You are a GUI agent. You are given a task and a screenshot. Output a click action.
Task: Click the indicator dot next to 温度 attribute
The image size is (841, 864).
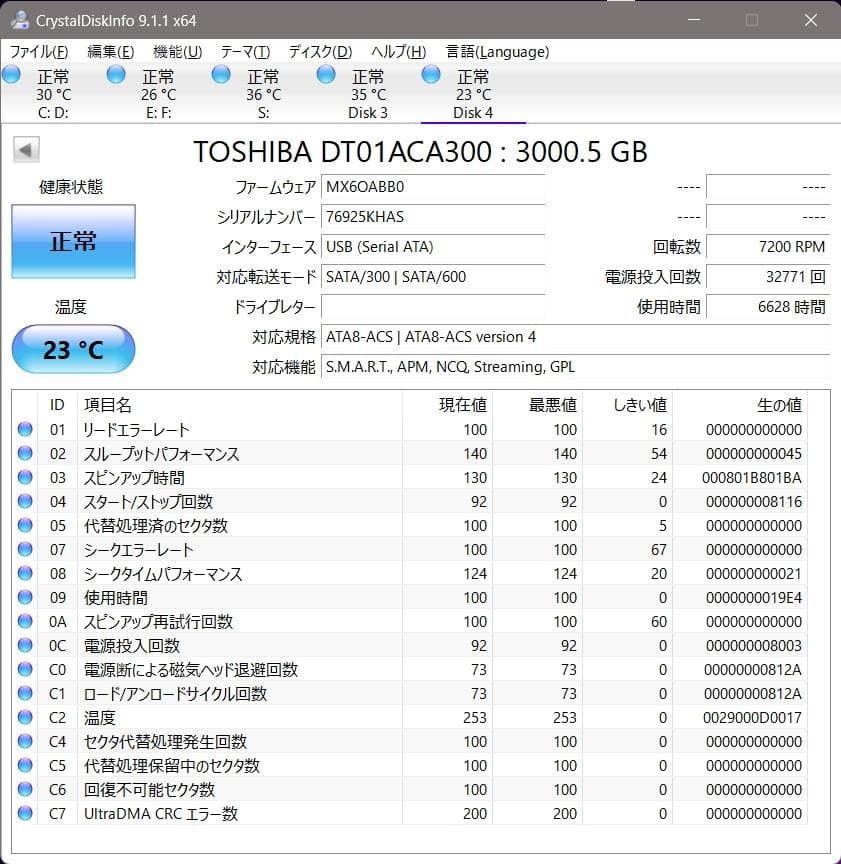[x=25, y=717]
